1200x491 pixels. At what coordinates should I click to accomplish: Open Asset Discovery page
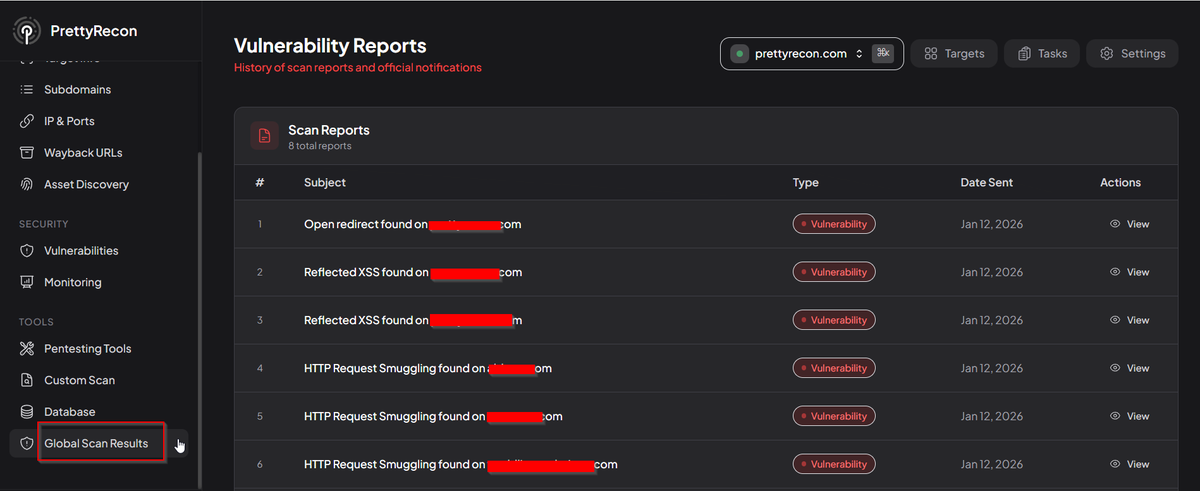click(86, 185)
